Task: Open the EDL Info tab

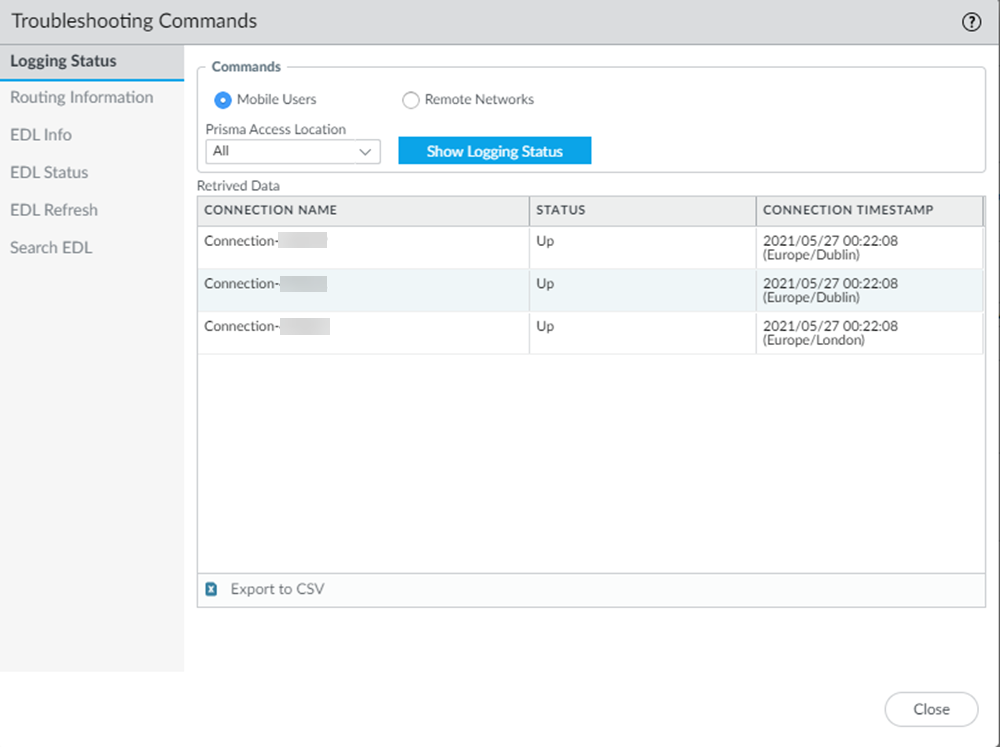Action: coord(41,135)
